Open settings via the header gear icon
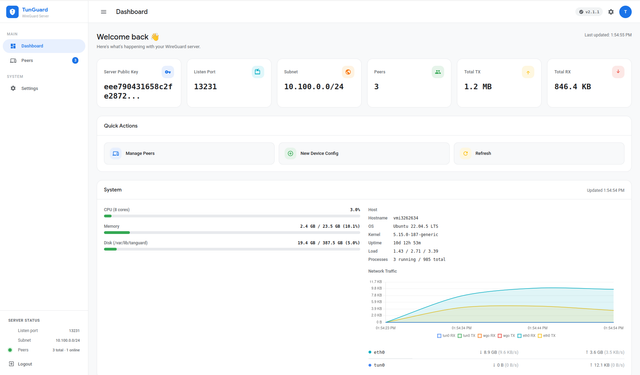The image size is (640, 375). pyautogui.click(x=611, y=12)
